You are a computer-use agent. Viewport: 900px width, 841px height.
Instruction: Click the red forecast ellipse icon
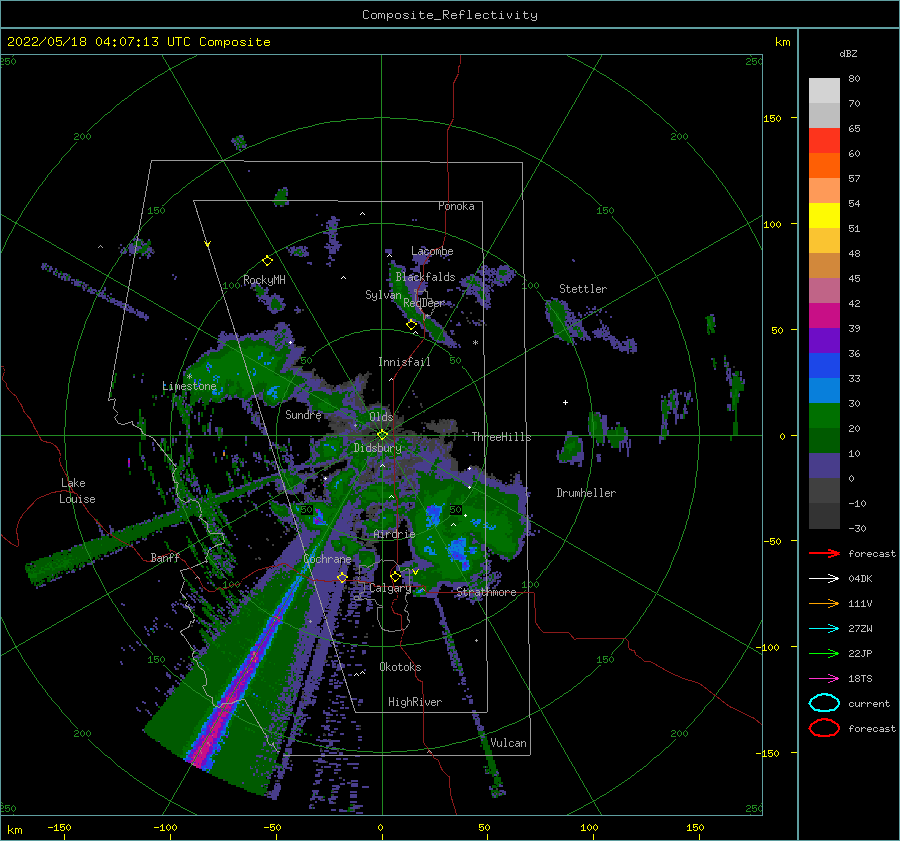[824, 728]
